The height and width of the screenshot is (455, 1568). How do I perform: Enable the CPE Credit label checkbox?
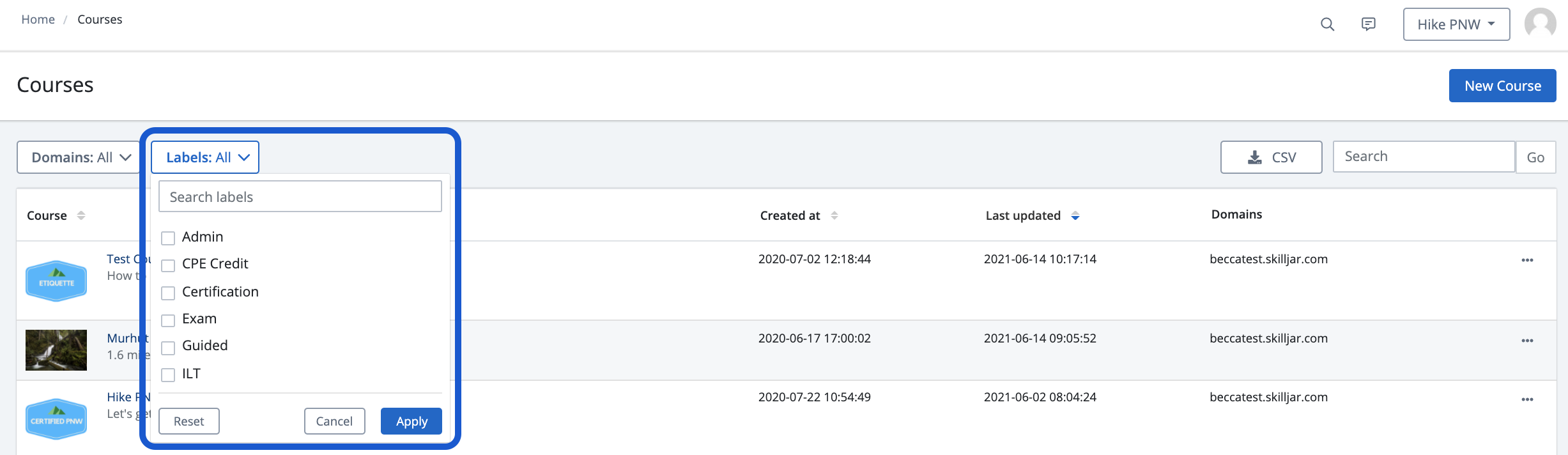(168, 265)
